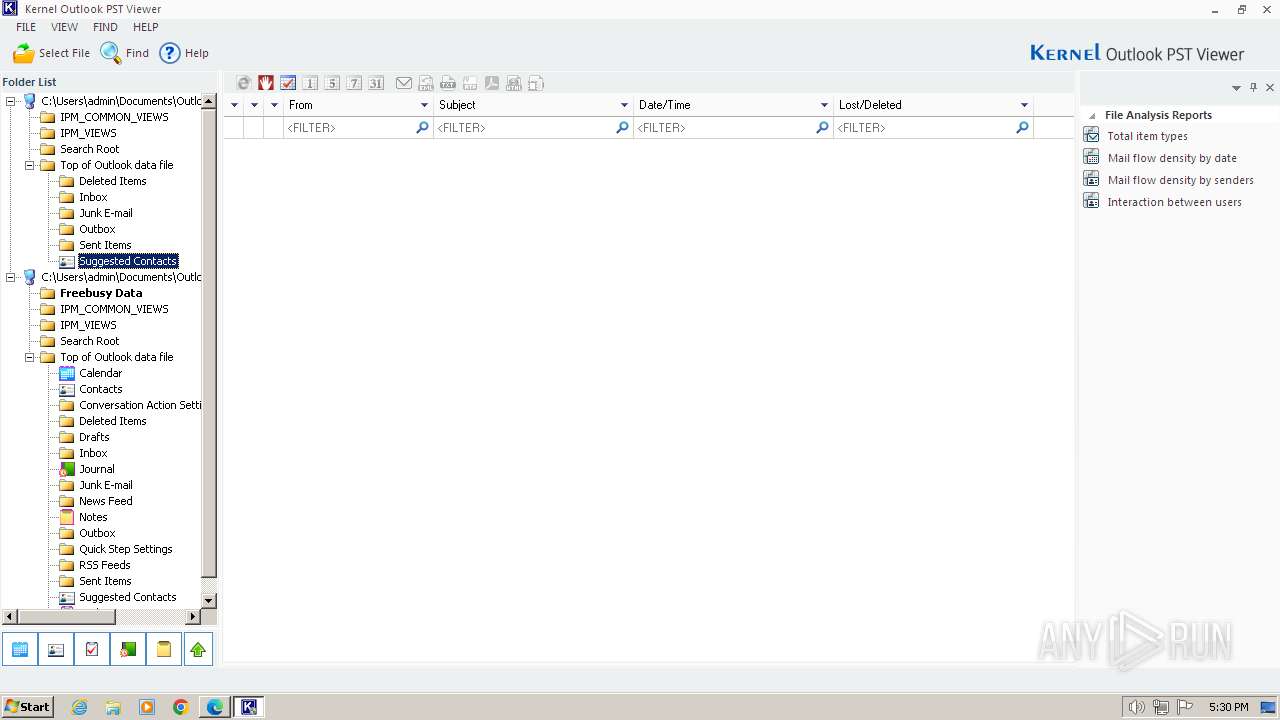Click the Select File toolbar icon

tap(24, 53)
